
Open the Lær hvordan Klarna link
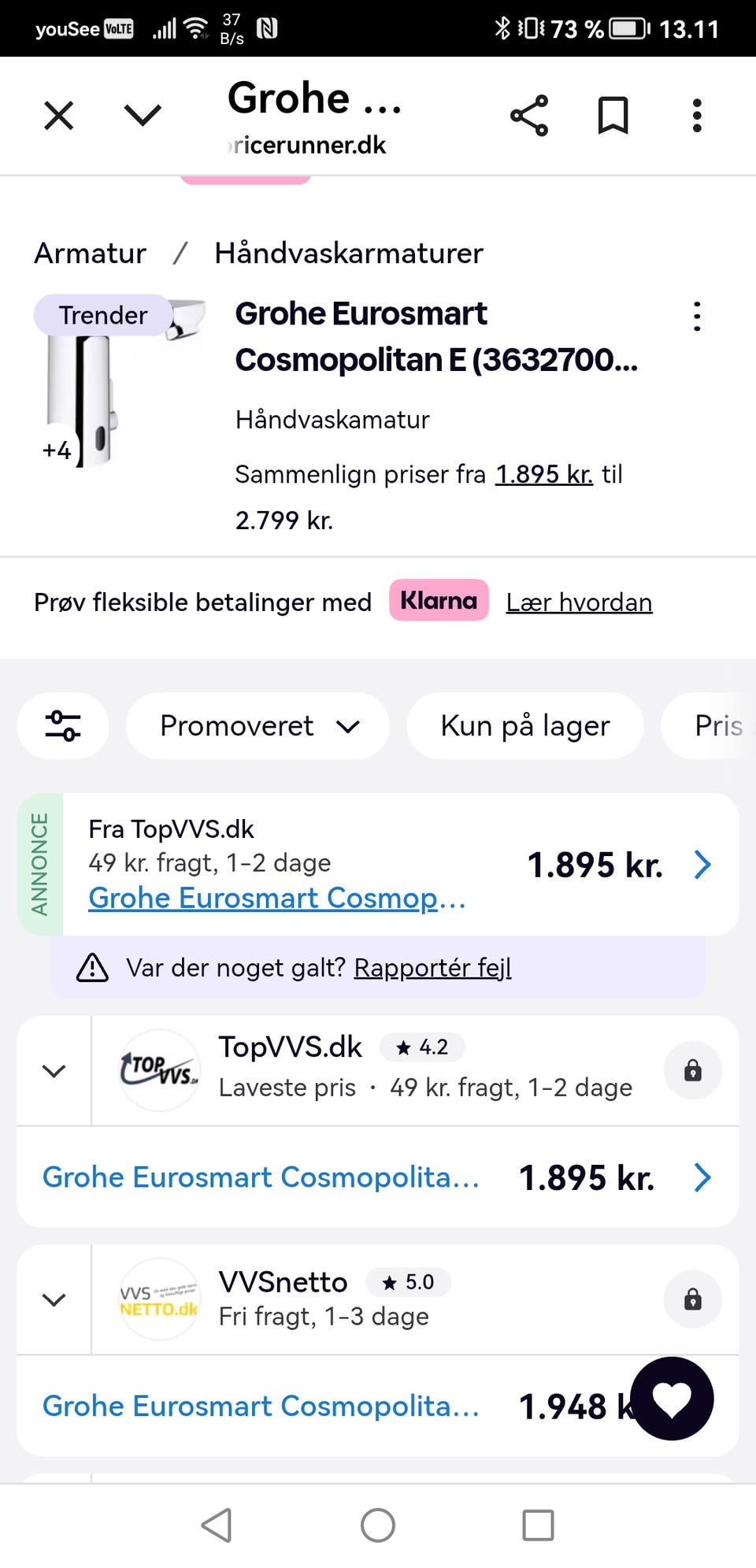579,602
